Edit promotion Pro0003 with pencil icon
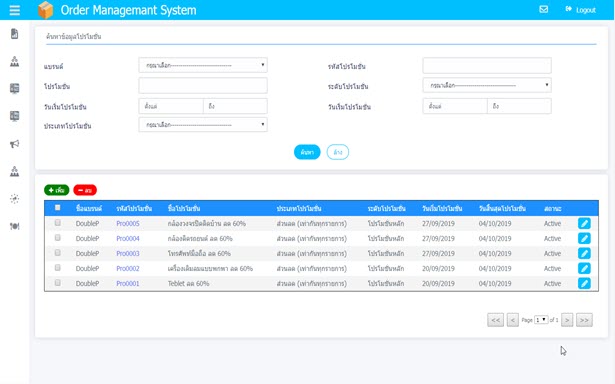The width and height of the screenshot is (615, 384). click(x=584, y=253)
